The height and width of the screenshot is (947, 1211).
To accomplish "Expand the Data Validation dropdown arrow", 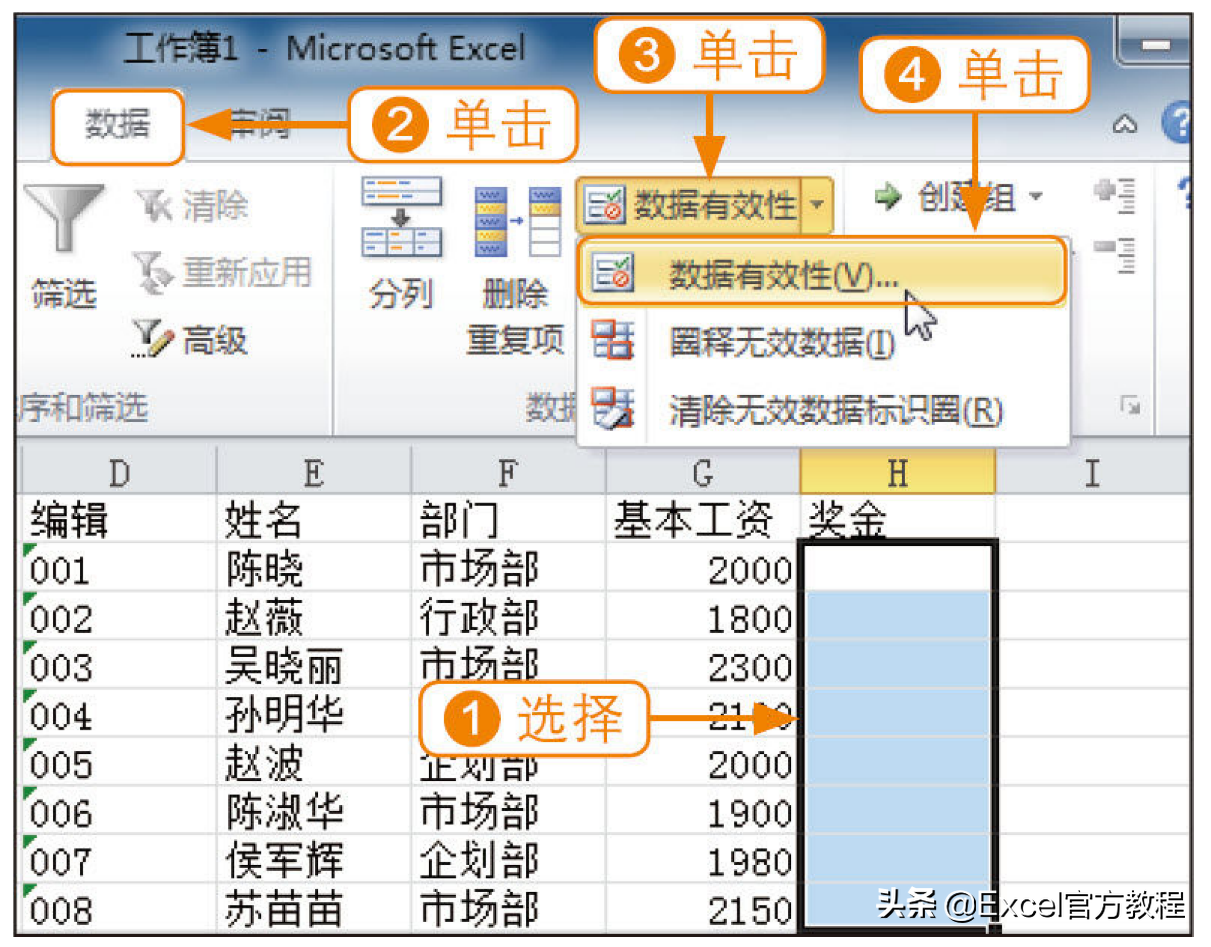I will [x=818, y=206].
